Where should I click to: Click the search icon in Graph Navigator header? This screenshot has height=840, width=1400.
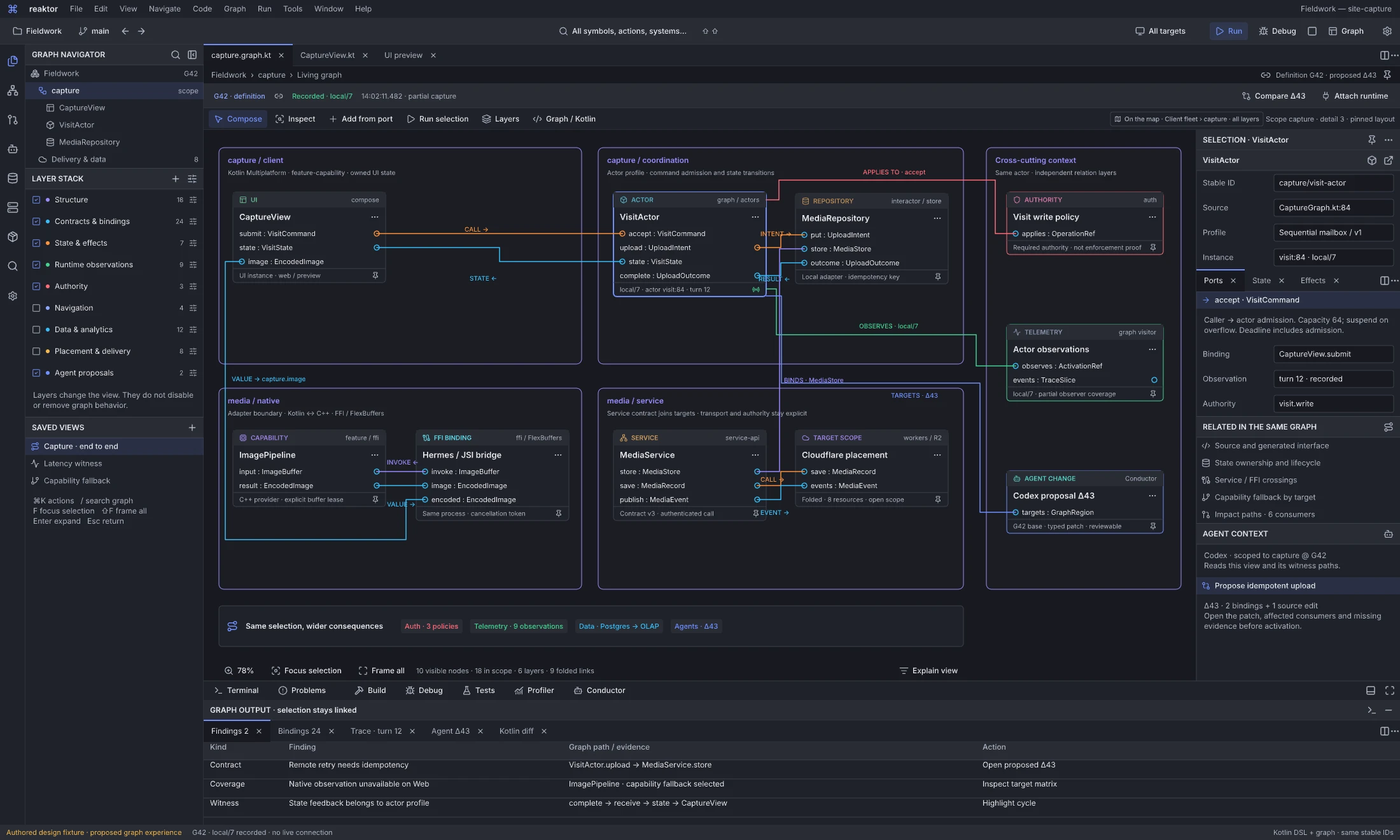tap(176, 55)
